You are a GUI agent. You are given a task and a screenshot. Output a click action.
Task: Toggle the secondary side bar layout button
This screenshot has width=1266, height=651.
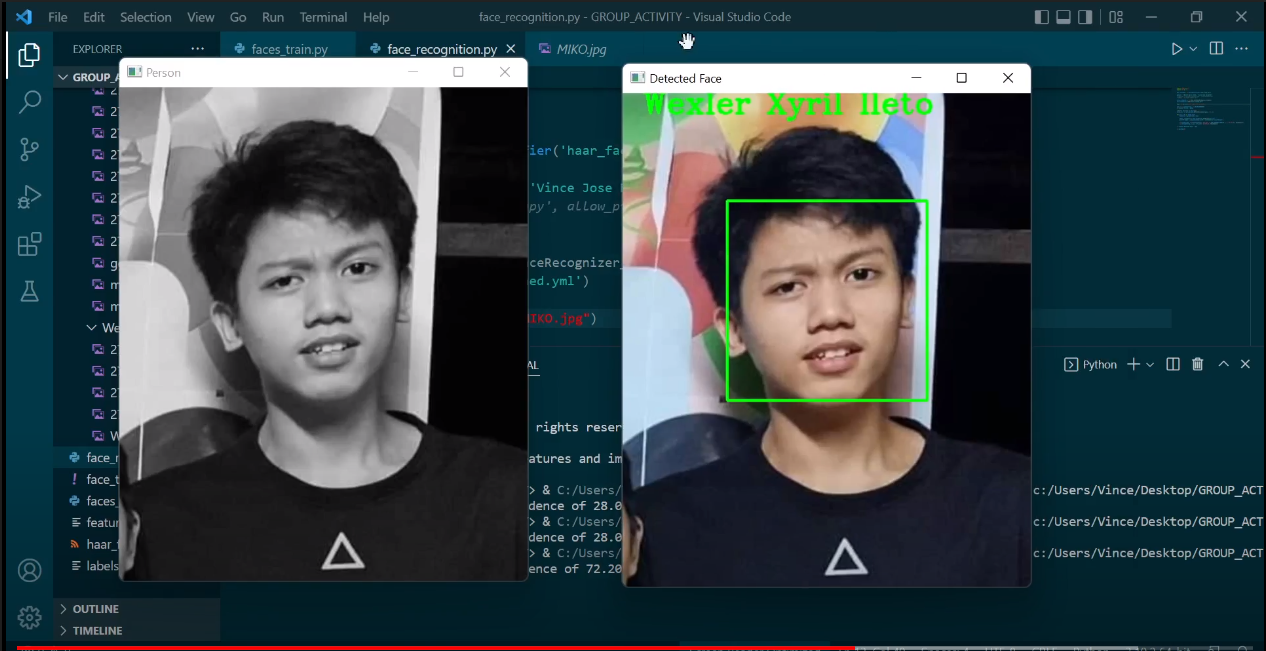pos(1085,17)
